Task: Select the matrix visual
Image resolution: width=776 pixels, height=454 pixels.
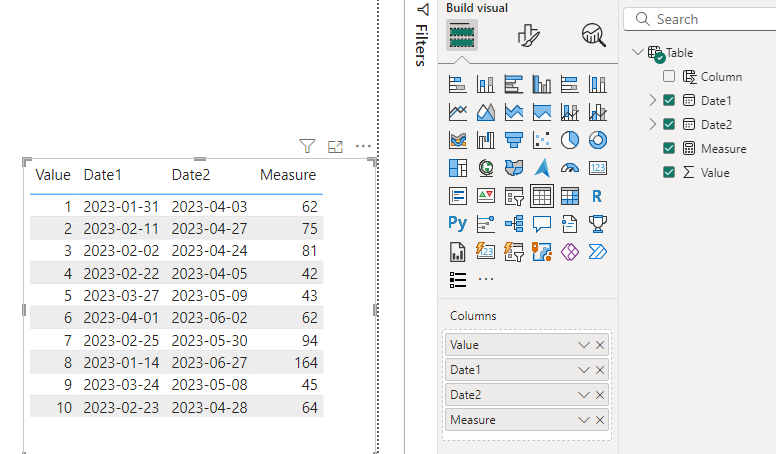Action: [x=570, y=196]
